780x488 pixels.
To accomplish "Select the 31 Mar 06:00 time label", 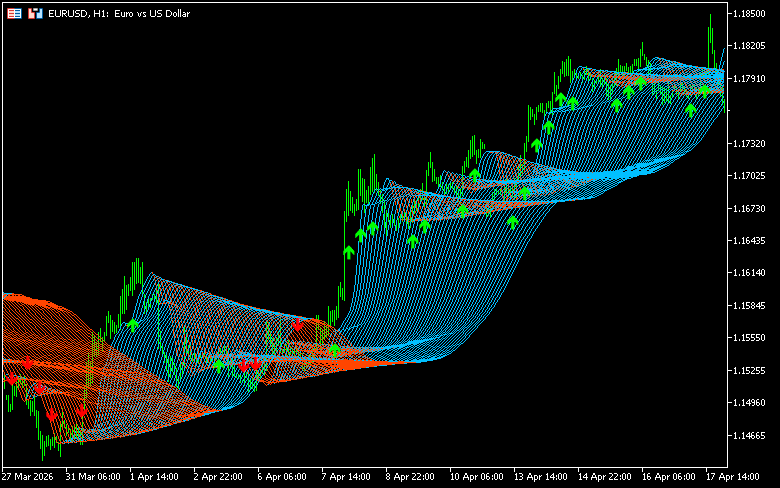I will pyautogui.click(x=93, y=476).
